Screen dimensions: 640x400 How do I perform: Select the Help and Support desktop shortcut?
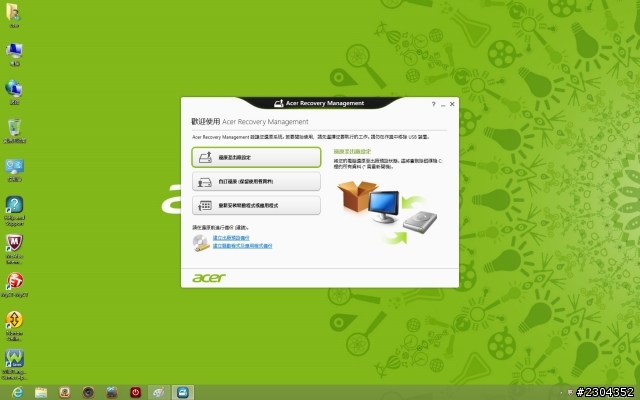pos(14,211)
